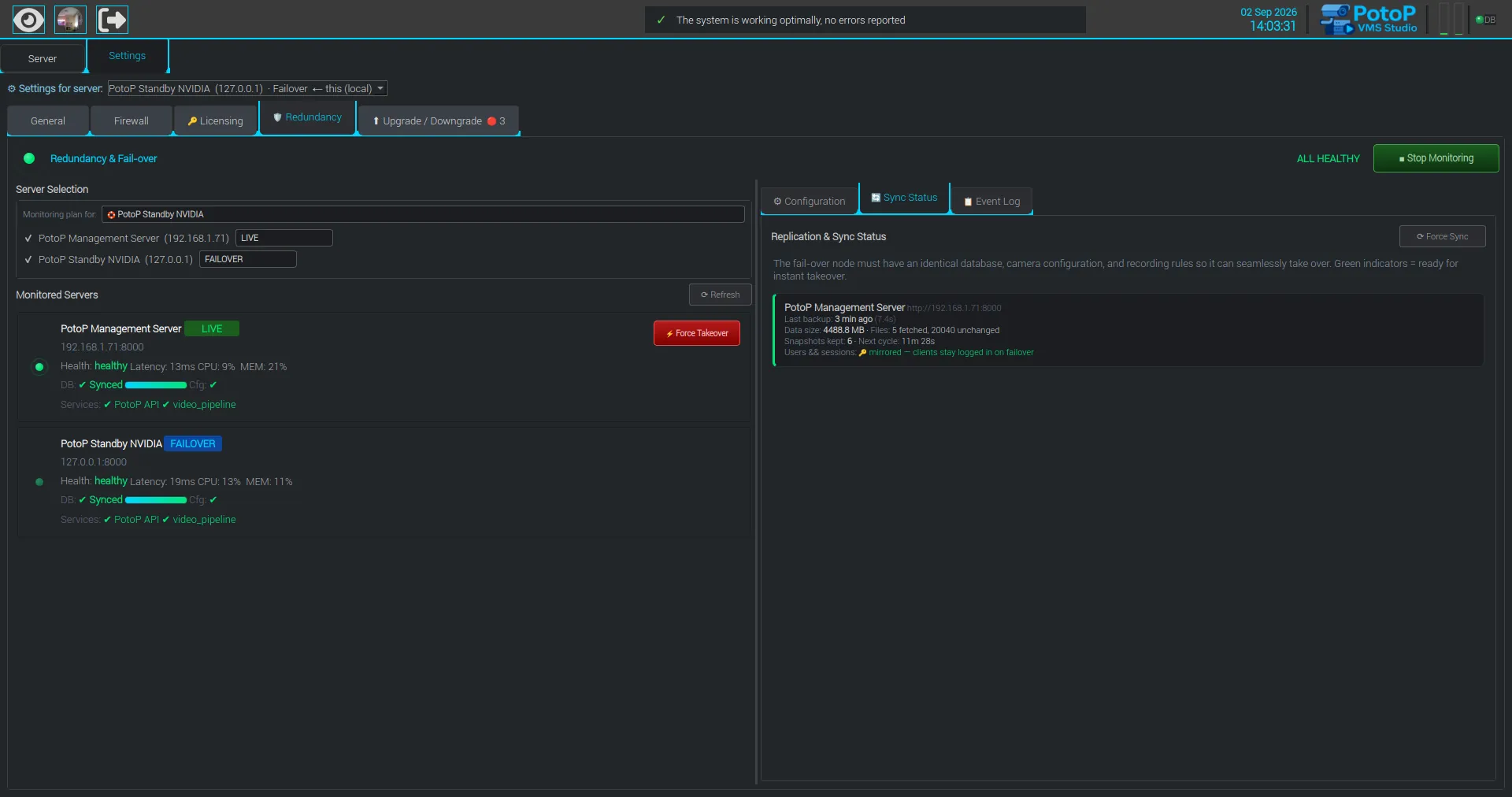
Task: Click the red Force Takeover button
Action: pyautogui.click(x=697, y=333)
